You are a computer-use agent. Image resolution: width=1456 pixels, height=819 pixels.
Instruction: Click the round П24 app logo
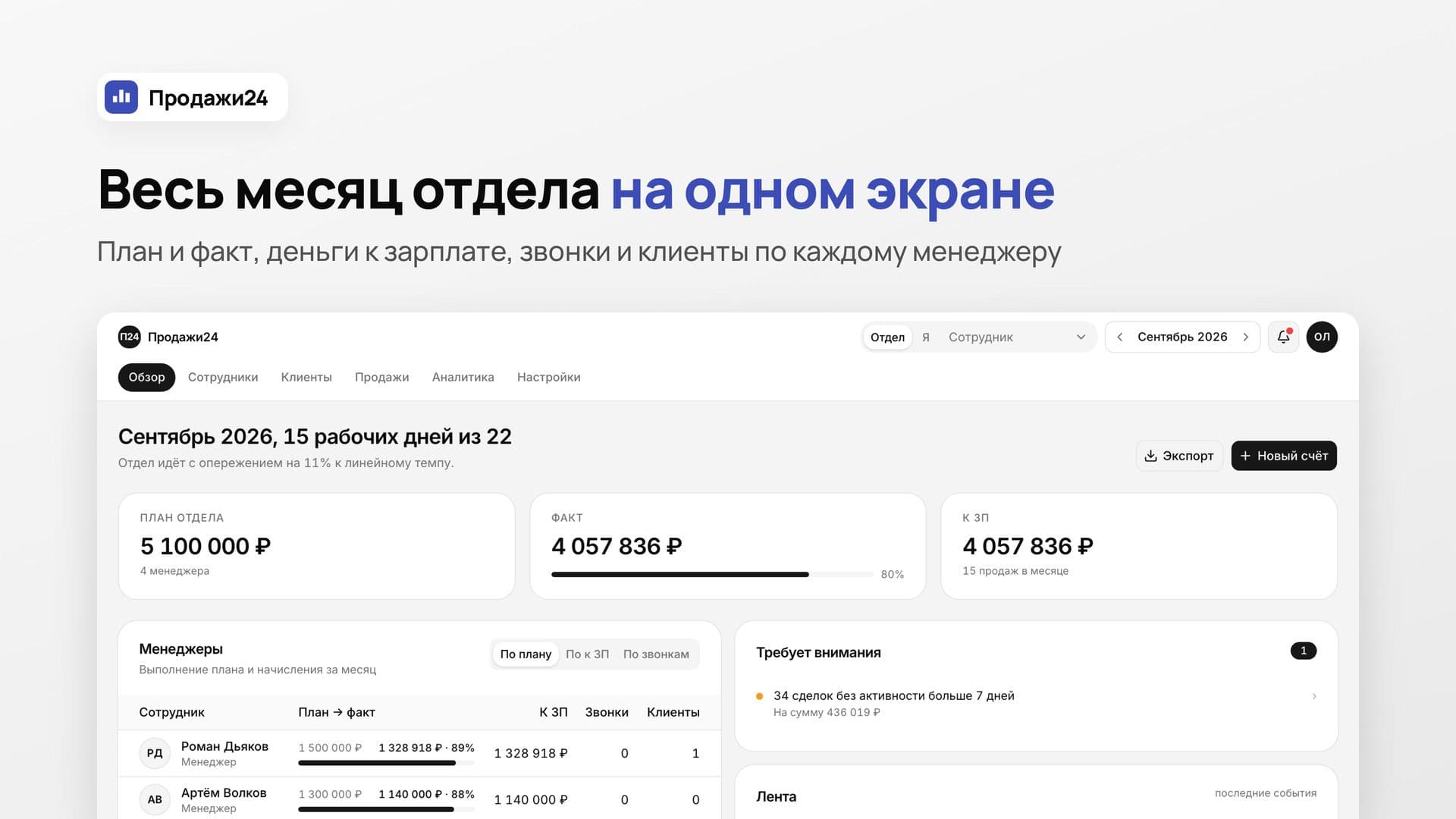coord(130,337)
